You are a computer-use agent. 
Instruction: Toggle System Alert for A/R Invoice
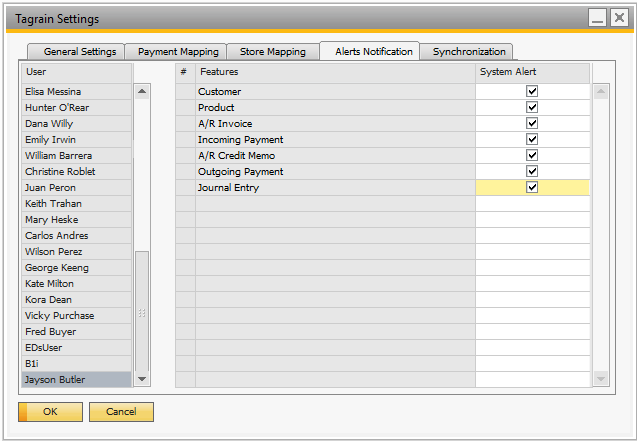click(532, 124)
